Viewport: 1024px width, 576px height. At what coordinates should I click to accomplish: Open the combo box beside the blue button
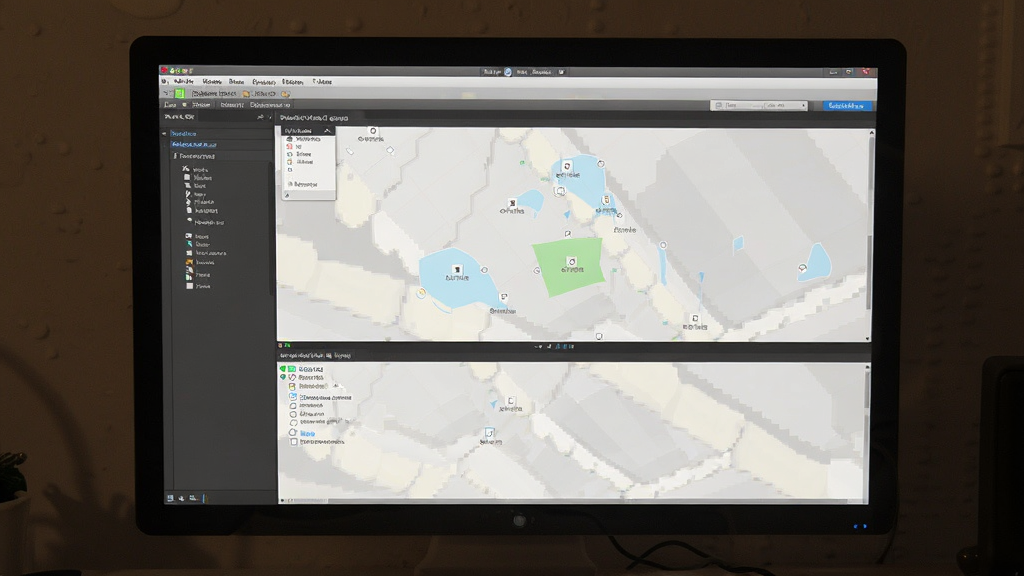[x=759, y=105]
